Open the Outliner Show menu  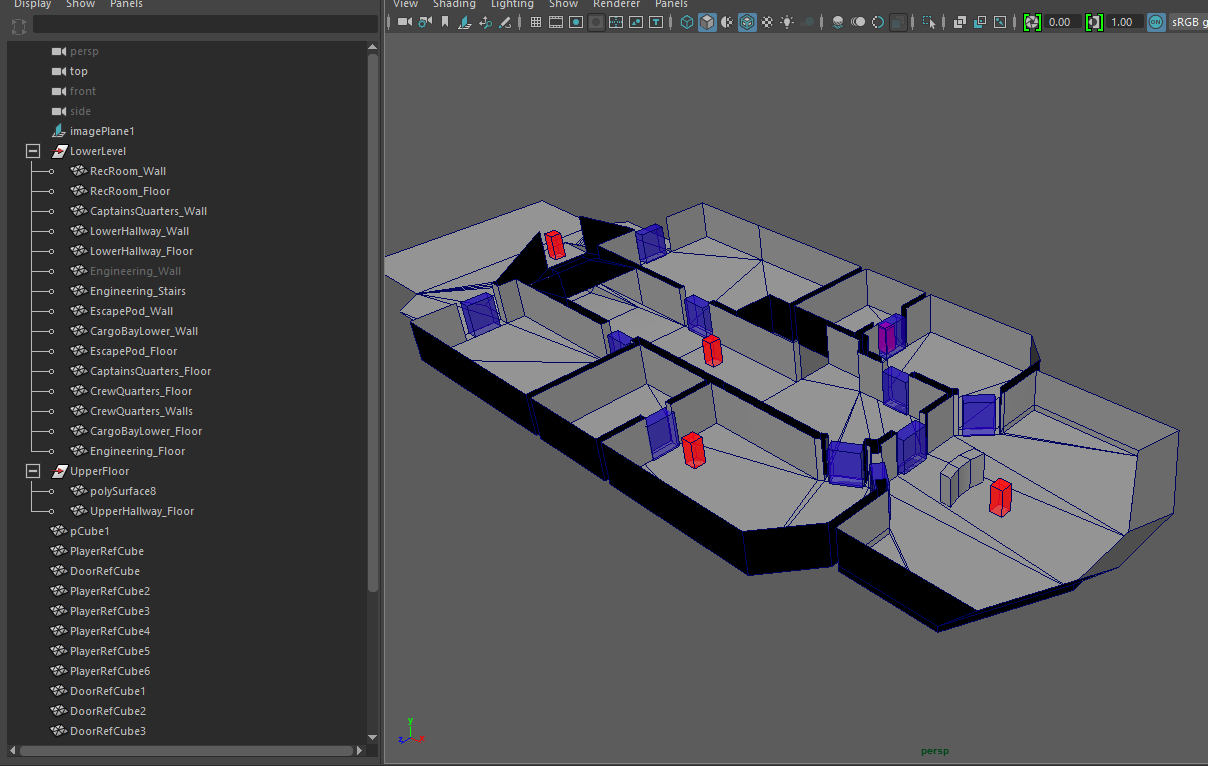(80, 4)
